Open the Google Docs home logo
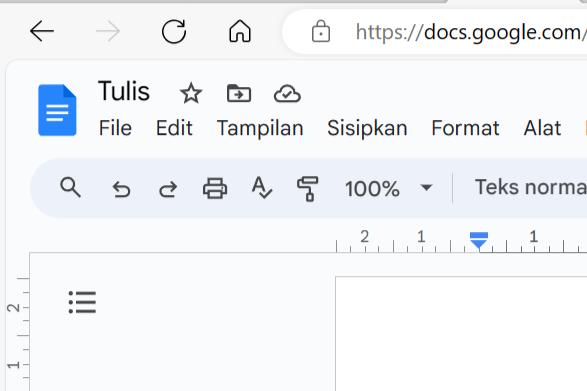This screenshot has width=587, height=391. pyautogui.click(x=57, y=110)
